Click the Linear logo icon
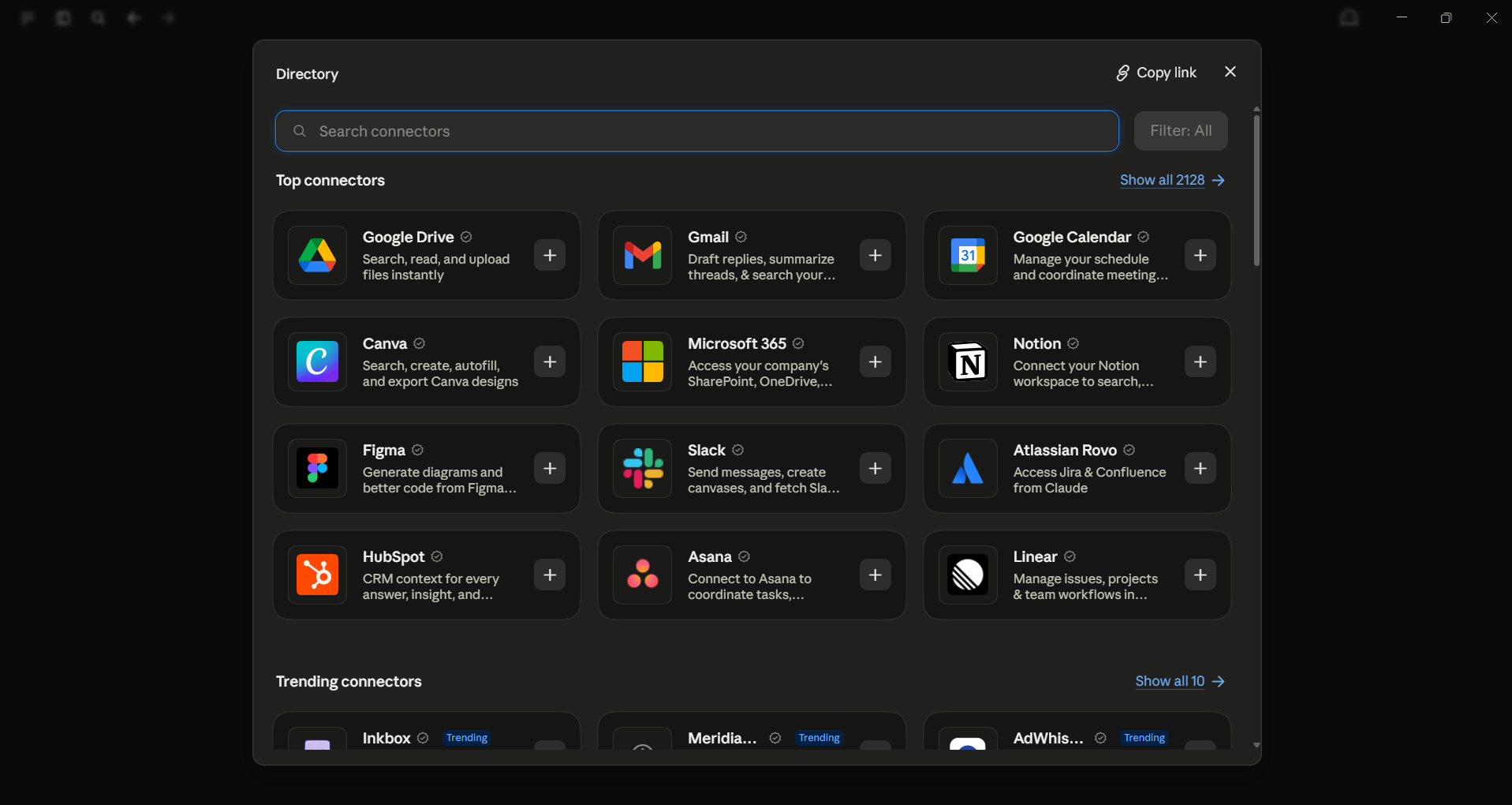The image size is (1512, 805). (x=968, y=575)
